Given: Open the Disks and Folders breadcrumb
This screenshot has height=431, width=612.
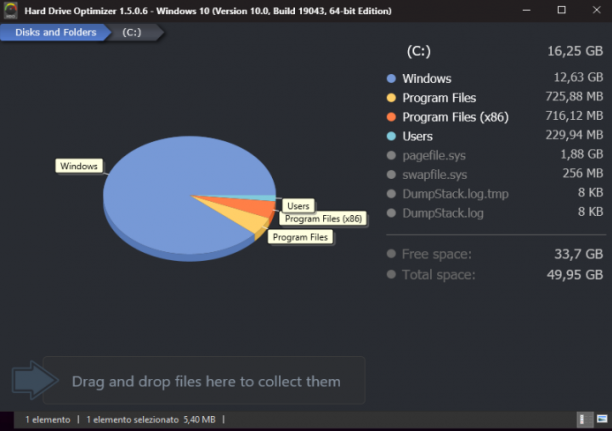Looking at the screenshot, I should point(55,32).
